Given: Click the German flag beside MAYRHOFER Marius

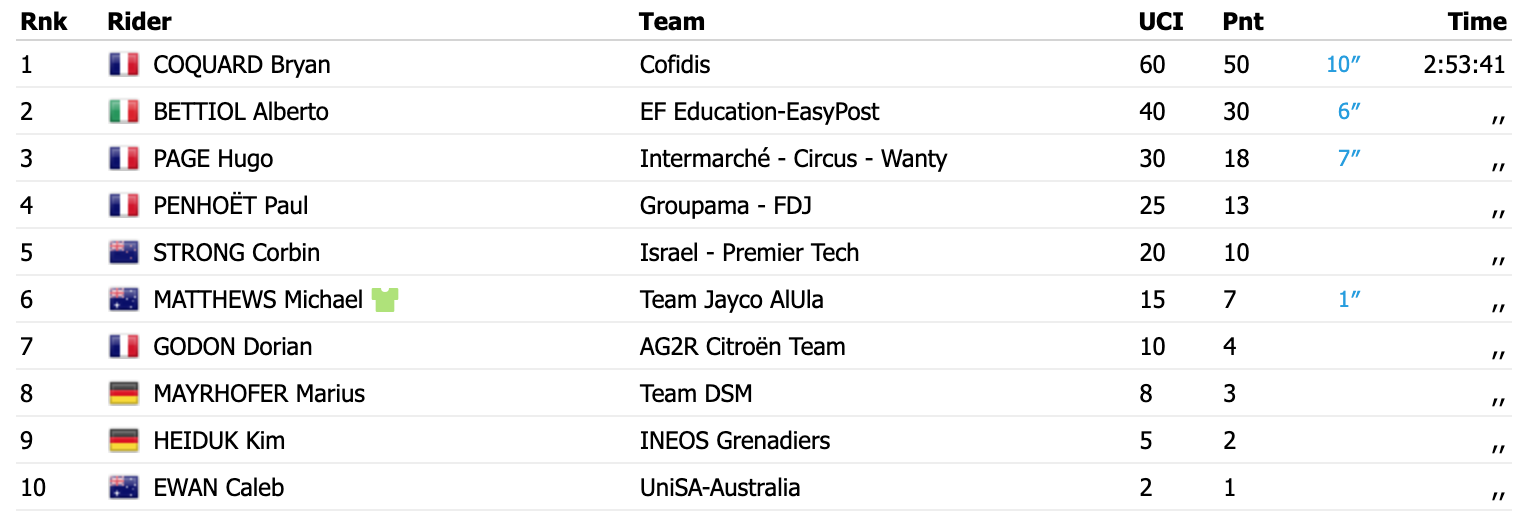Looking at the screenshot, I should pos(123,394).
